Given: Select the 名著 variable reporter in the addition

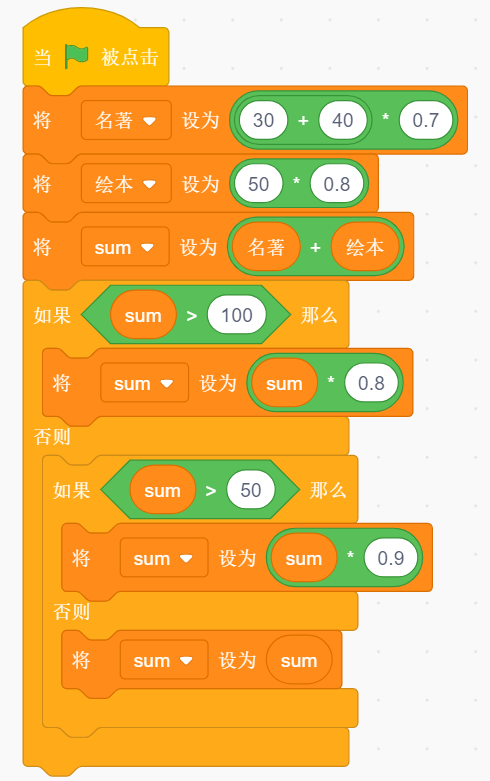Looking at the screenshot, I should click(x=266, y=247).
